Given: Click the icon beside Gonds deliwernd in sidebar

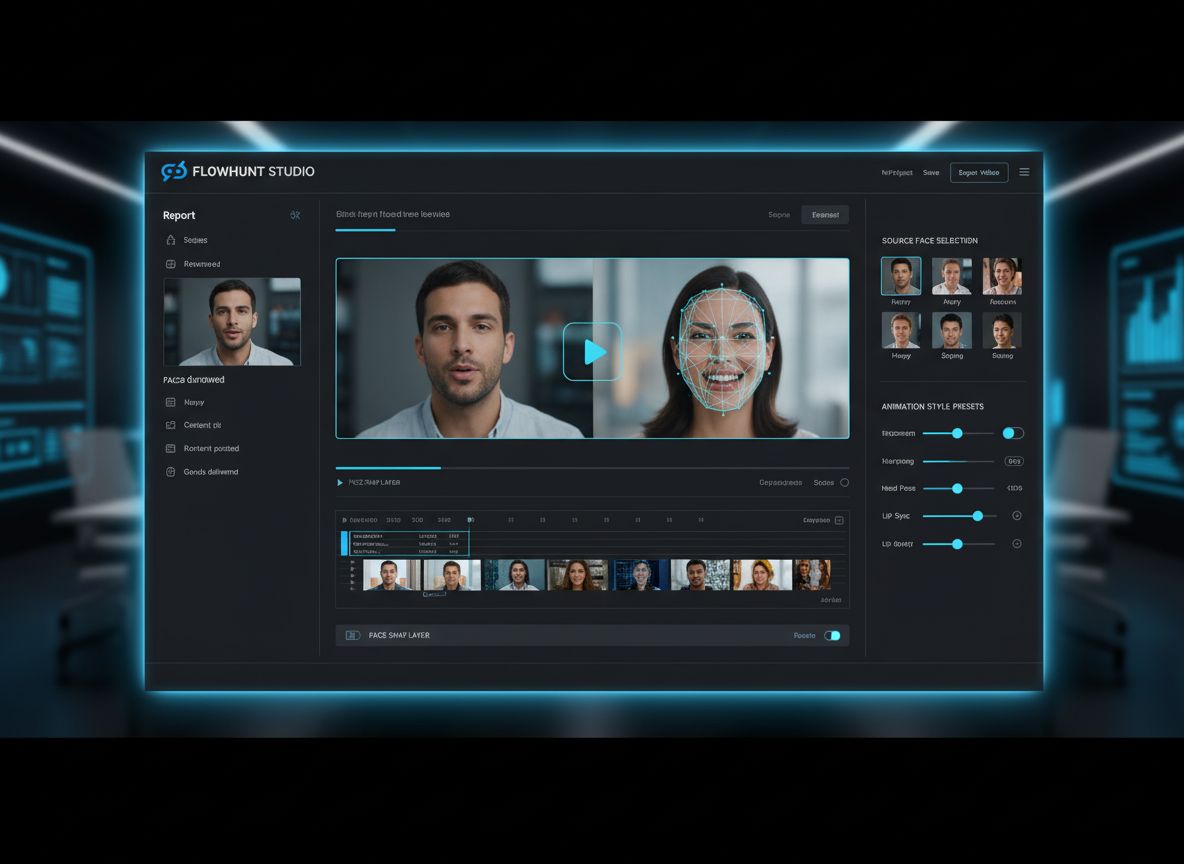Looking at the screenshot, I should coord(171,472).
